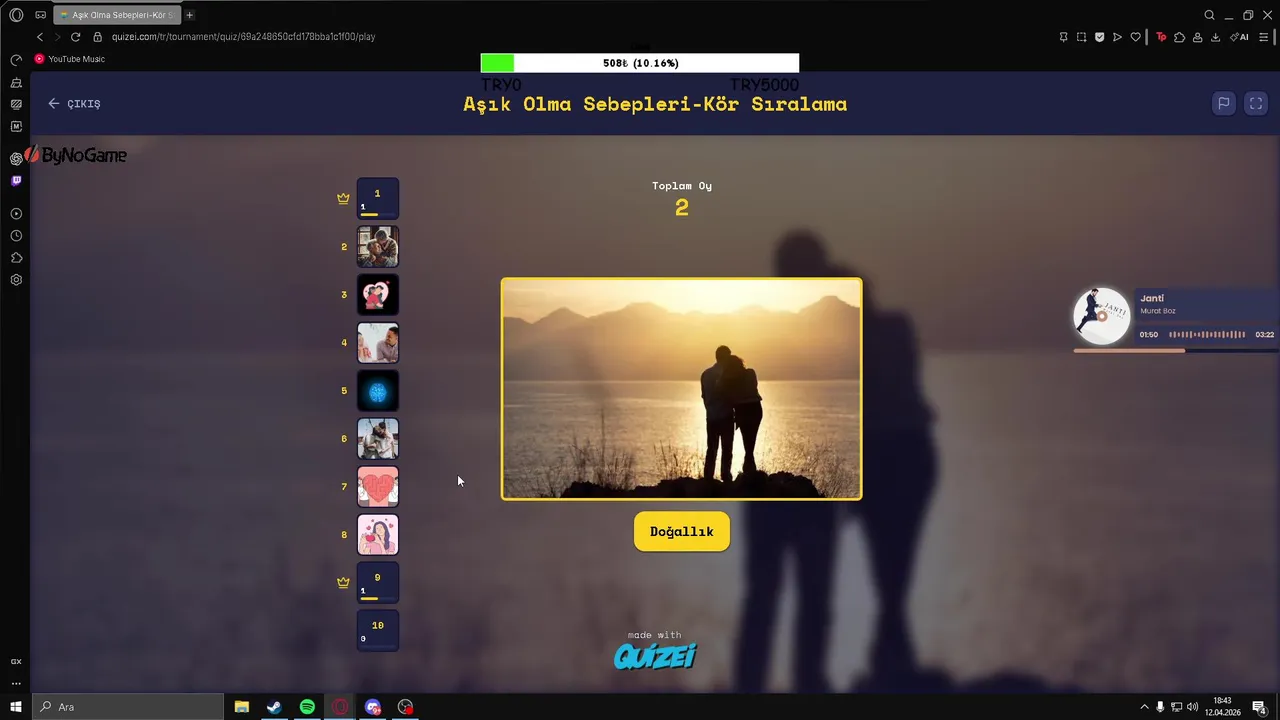
Task: Open the settings gear in sidebar
Action: pyautogui.click(x=16, y=280)
